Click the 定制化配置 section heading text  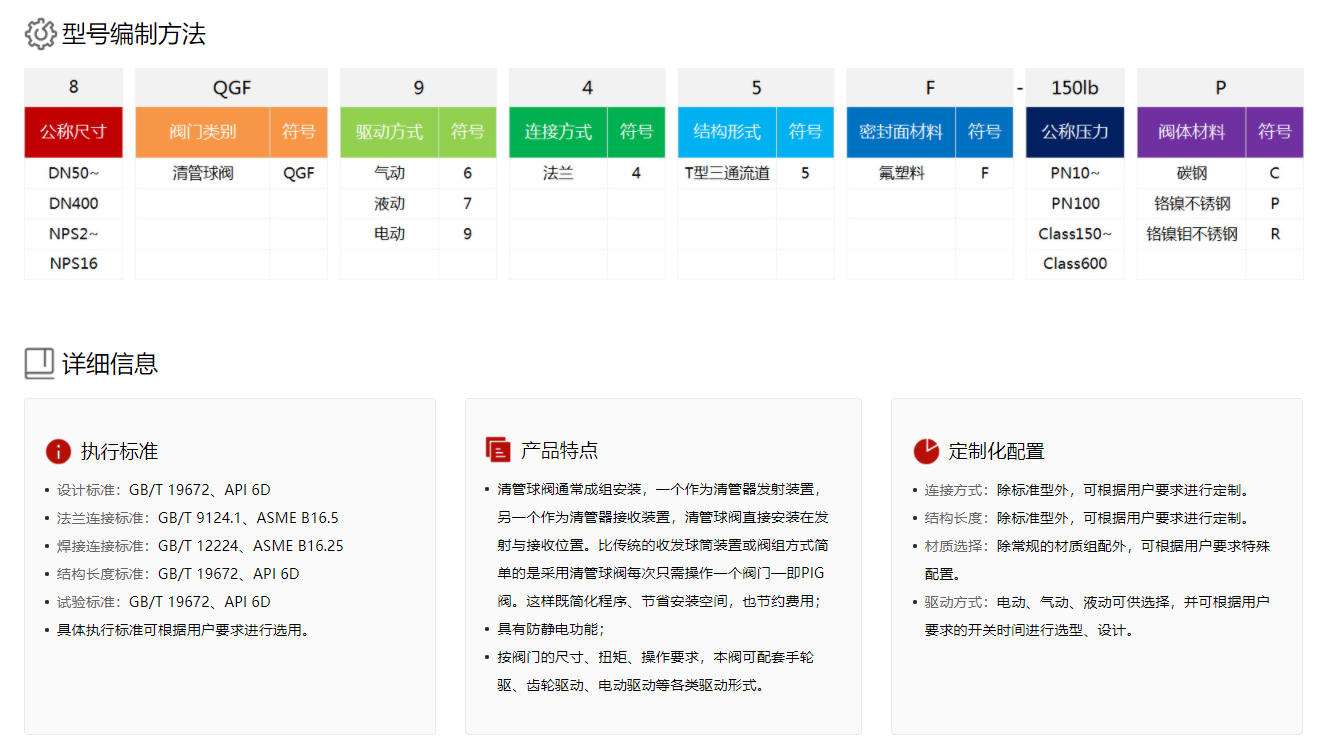(995, 451)
